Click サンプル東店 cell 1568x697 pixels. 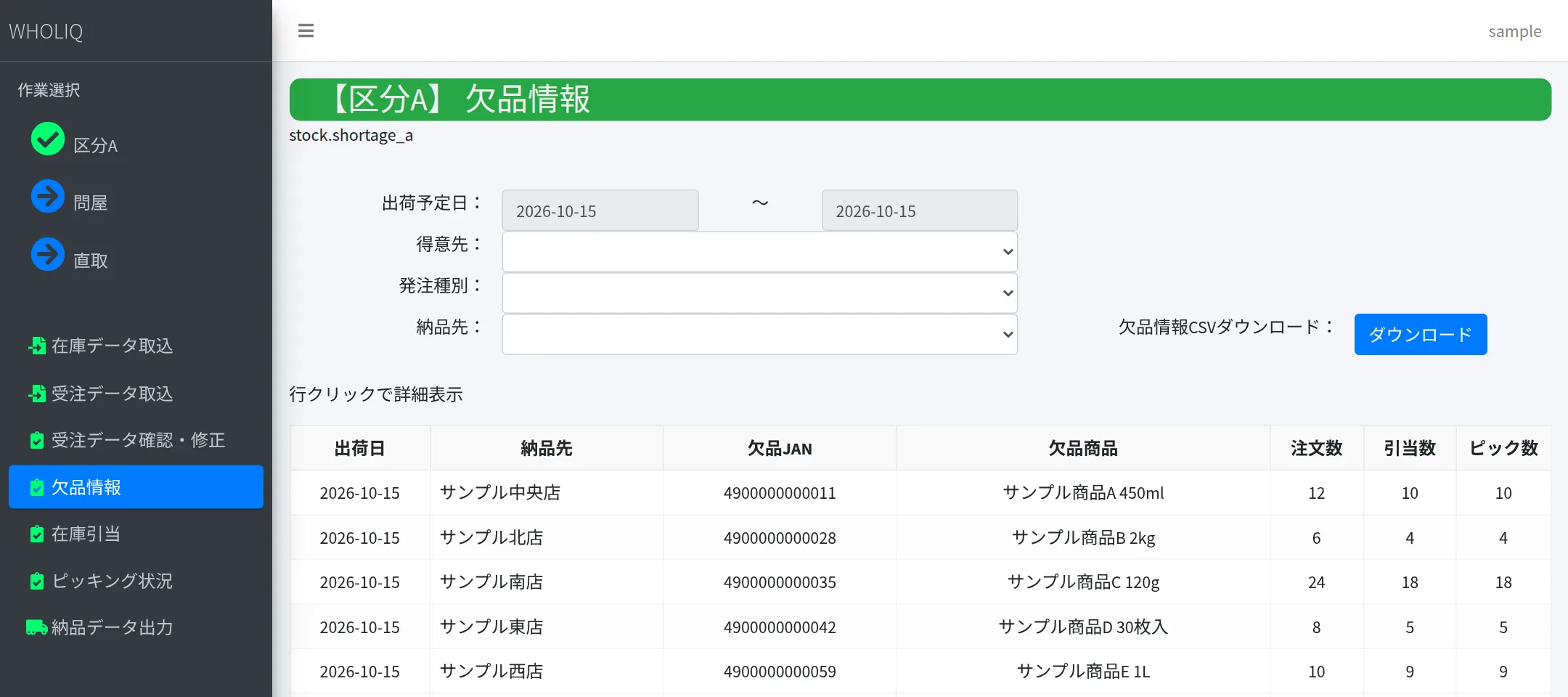547,627
